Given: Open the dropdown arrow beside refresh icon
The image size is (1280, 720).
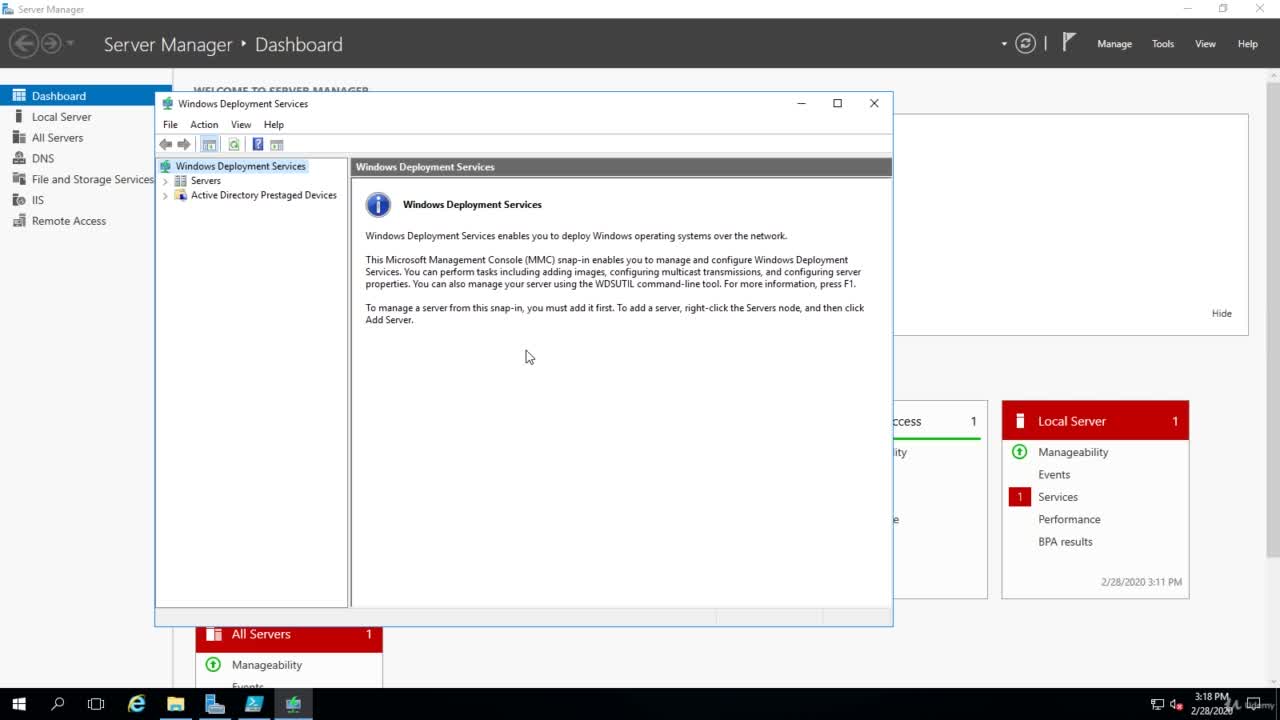Looking at the screenshot, I should pyautogui.click(x=1004, y=44).
